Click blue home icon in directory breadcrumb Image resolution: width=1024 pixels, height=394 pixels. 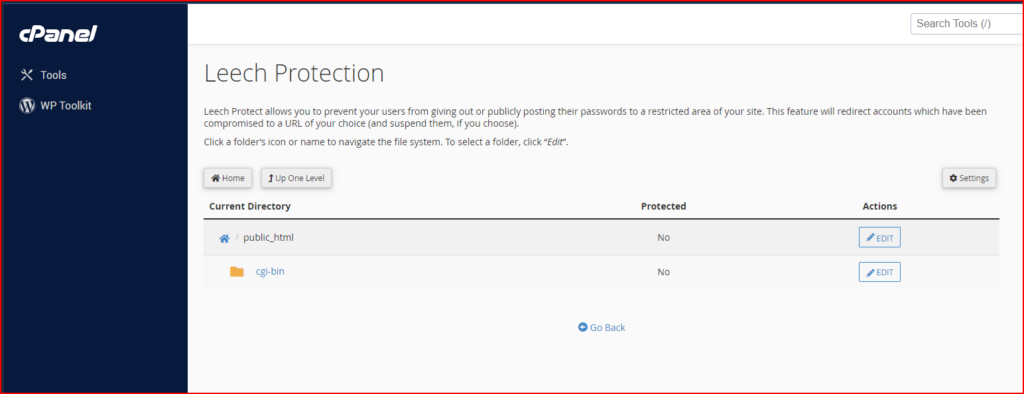224,238
